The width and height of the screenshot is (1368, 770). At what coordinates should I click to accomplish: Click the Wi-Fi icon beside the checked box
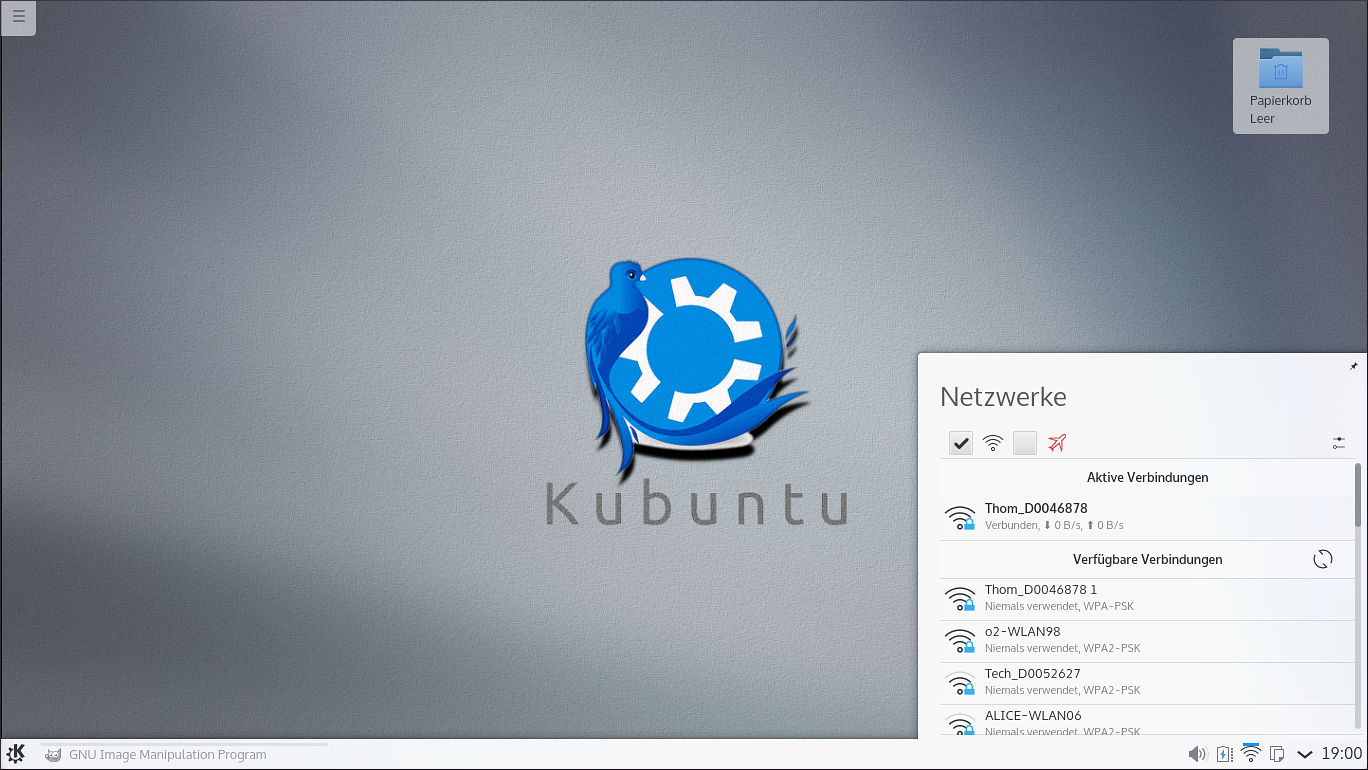993,443
